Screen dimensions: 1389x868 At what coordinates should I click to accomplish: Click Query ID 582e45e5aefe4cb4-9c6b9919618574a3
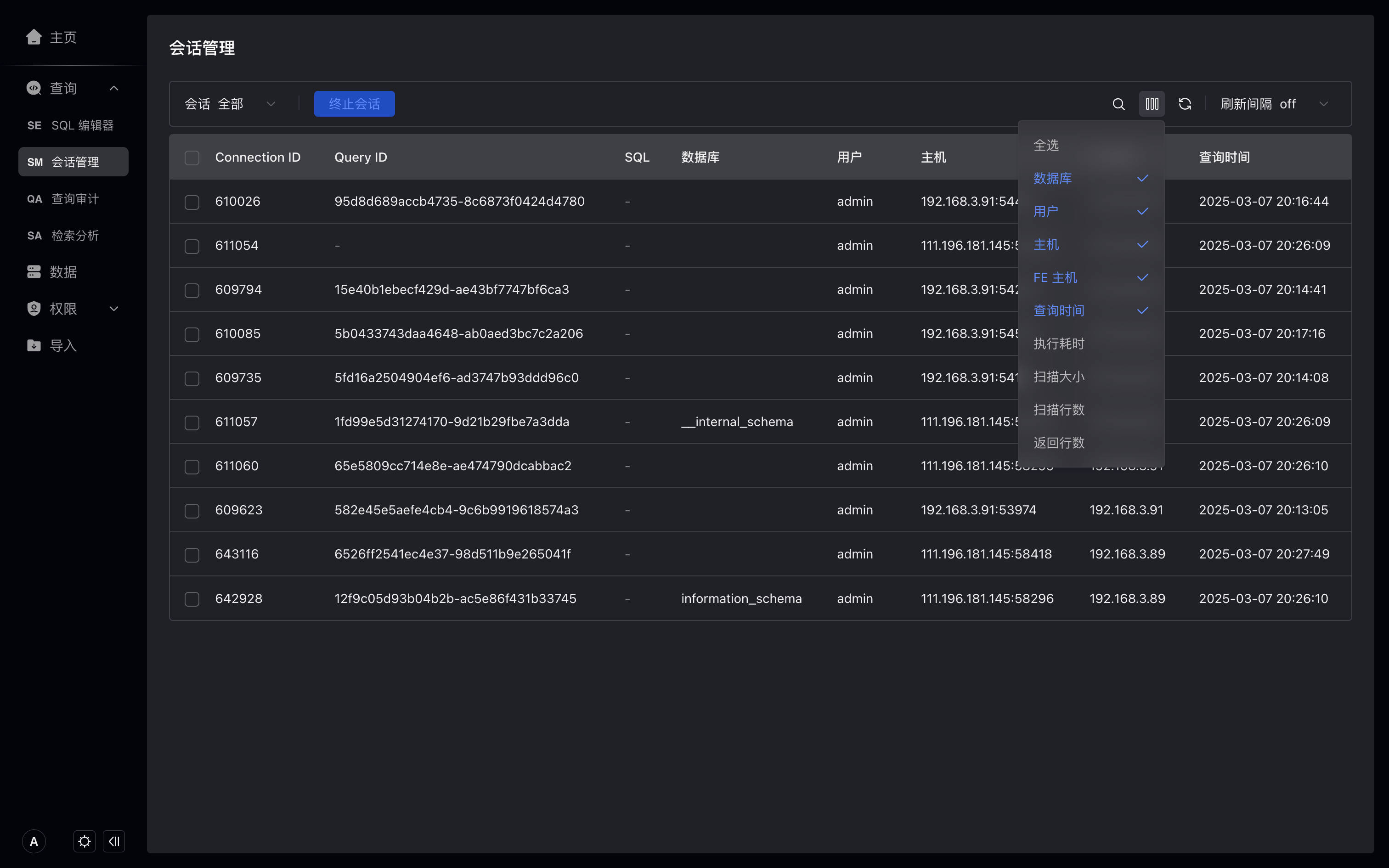click(456, 510)
